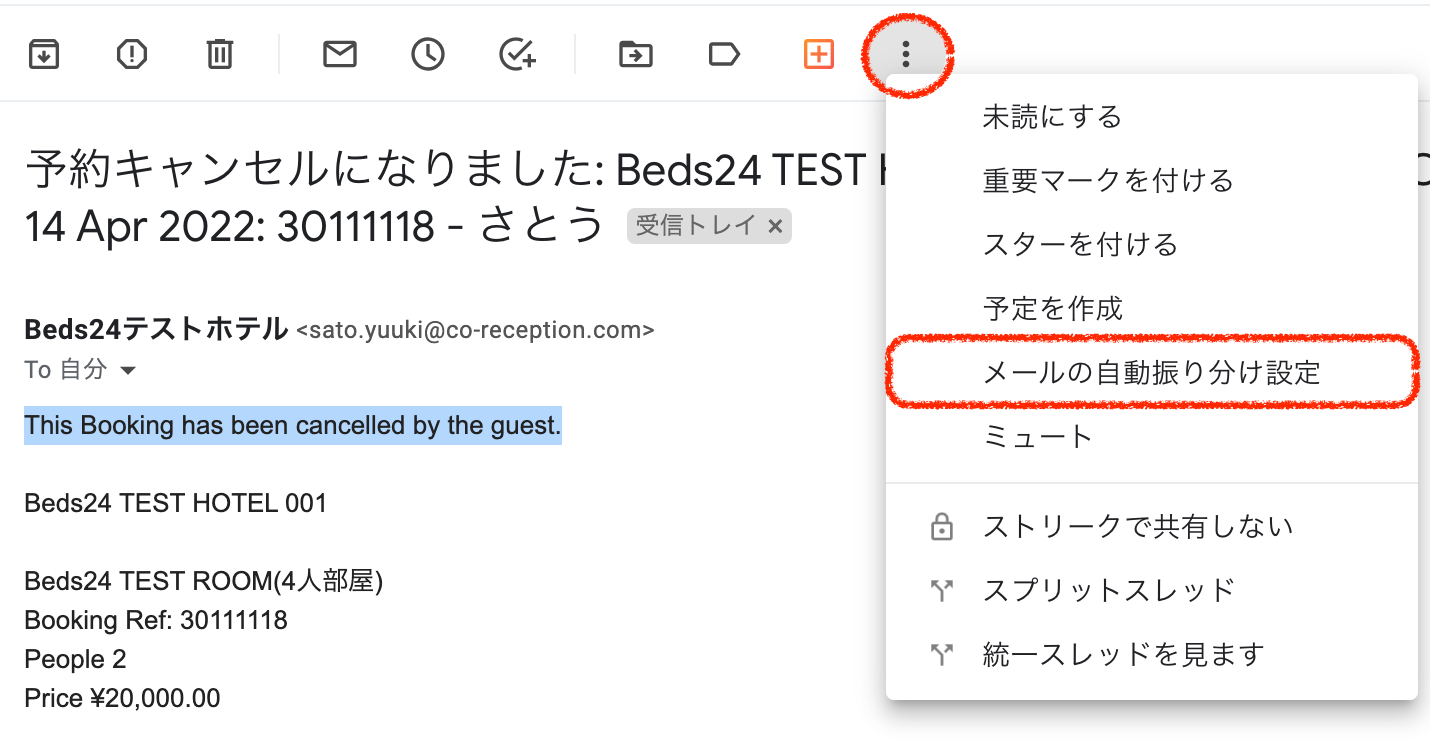The height and width of the screenshot is (750, 1430).
Task: Select 未読にする menu item
Action: coord(1052,117)
